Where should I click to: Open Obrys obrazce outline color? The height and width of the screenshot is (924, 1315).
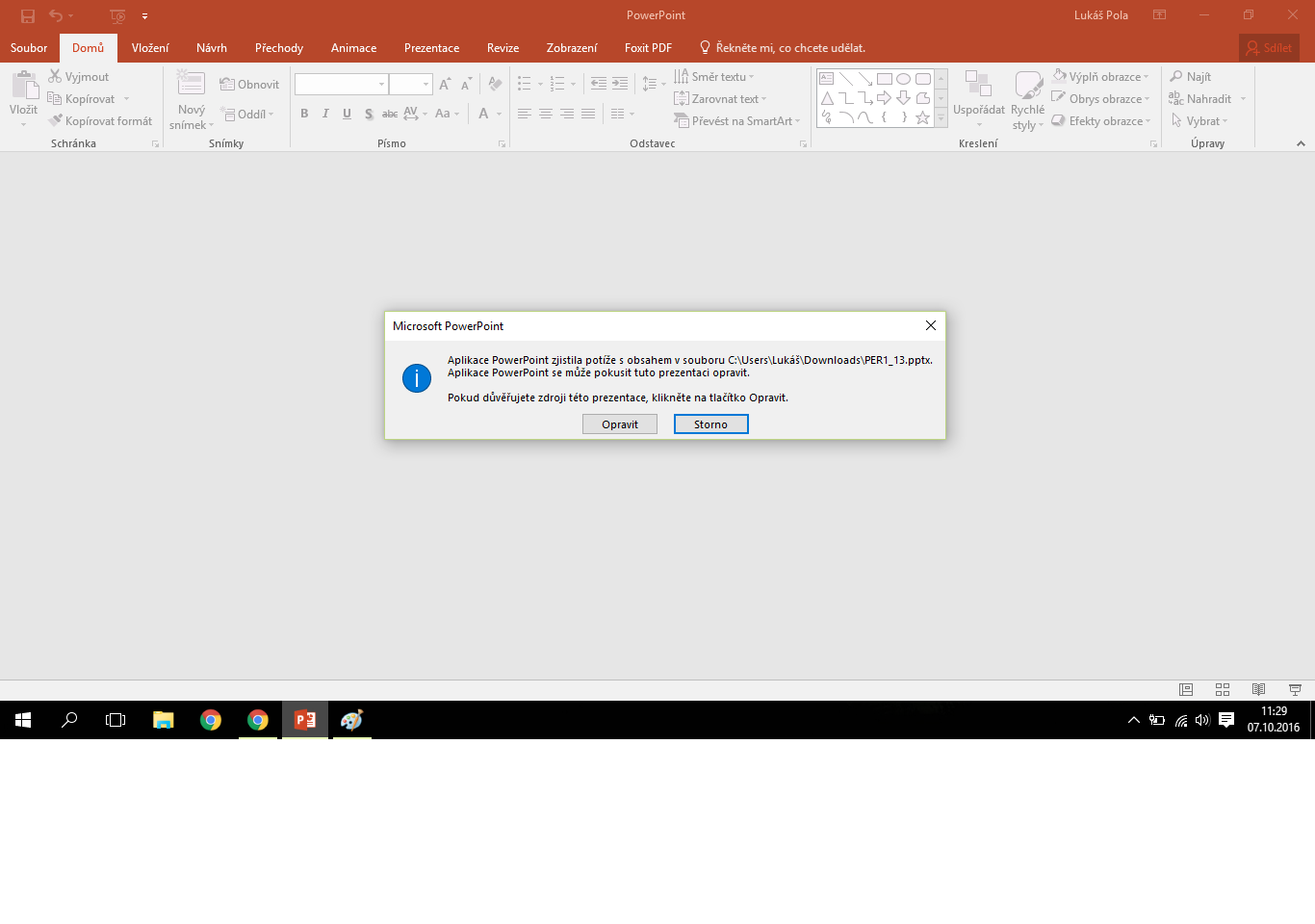(x=1101, y=99)
